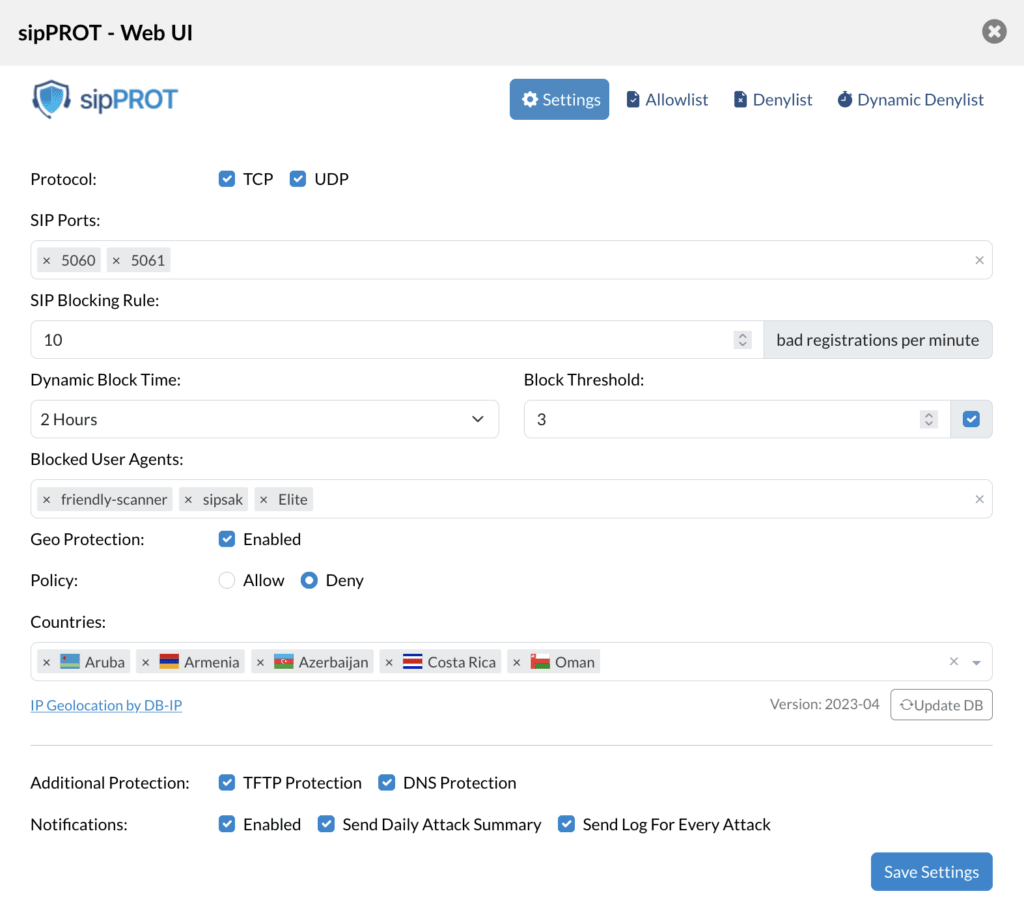Screen dimensions: 1024x913
Task: Remove friendly-scanner user agent tag
Action: point(46,500)
